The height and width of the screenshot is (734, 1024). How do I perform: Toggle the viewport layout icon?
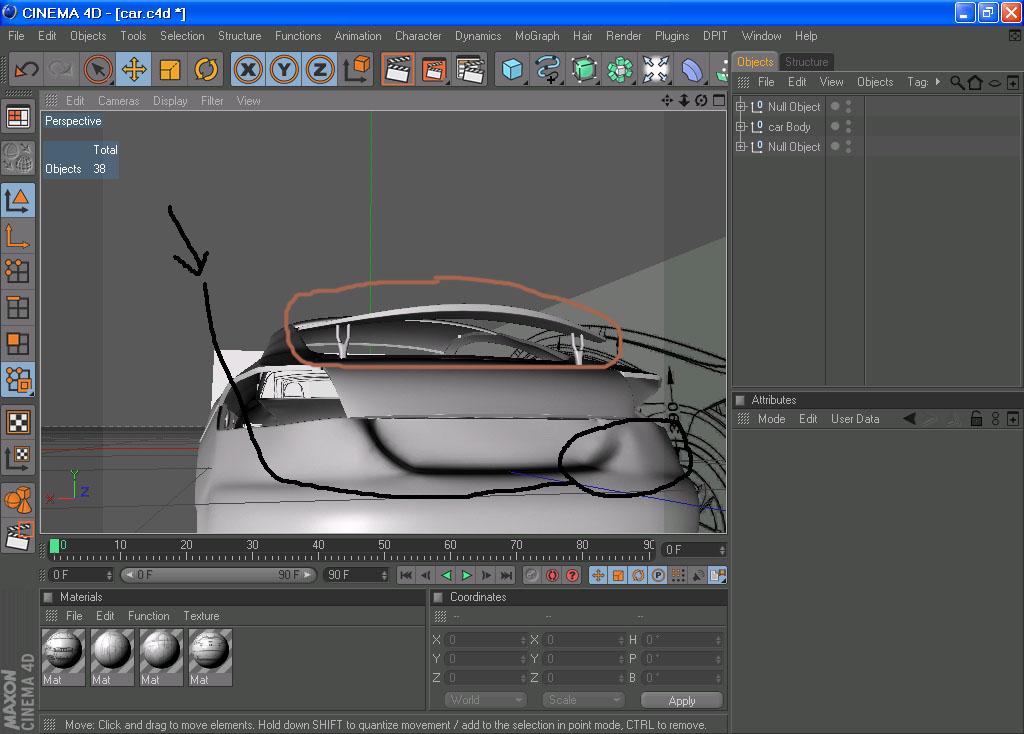pos(719,101)
